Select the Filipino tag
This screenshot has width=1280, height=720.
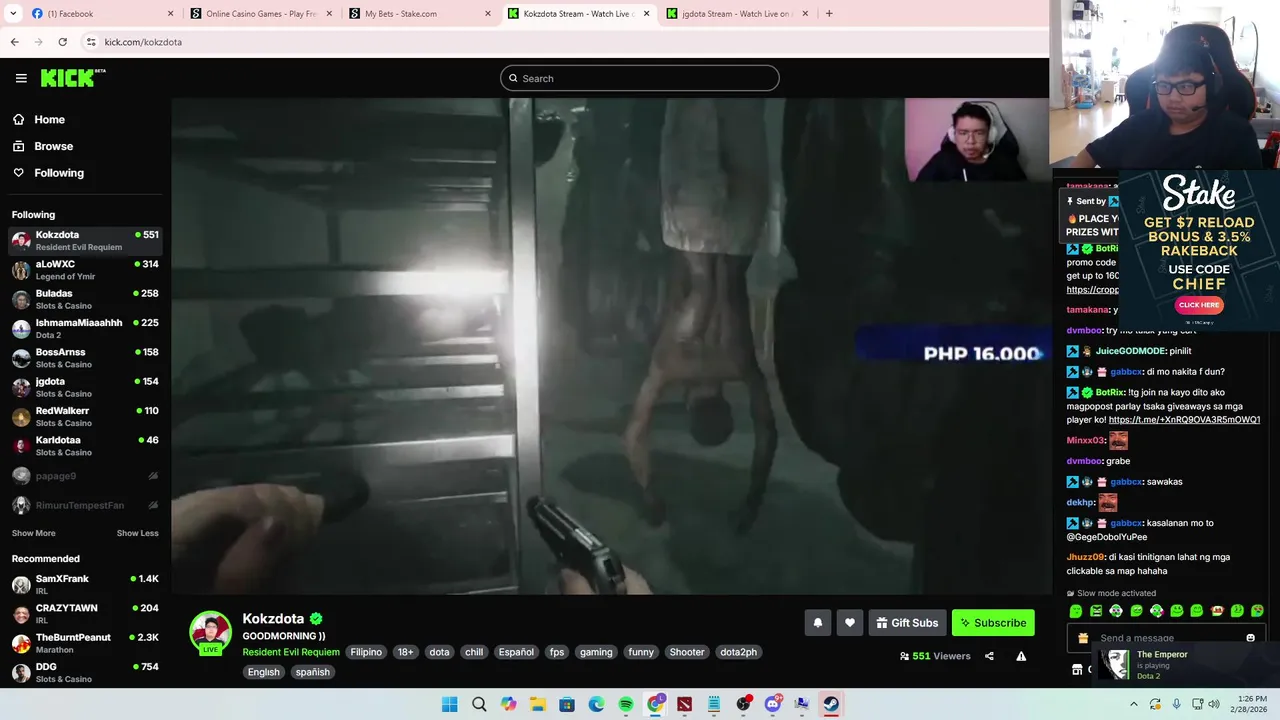pyautogui.click(x=366, y=652)
